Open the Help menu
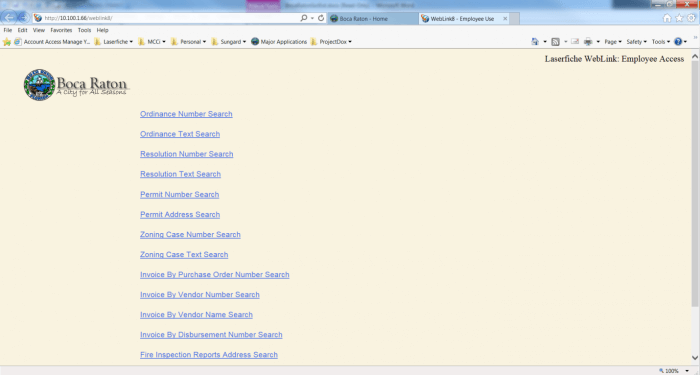 pyautogui.click(x=103, y=30)
